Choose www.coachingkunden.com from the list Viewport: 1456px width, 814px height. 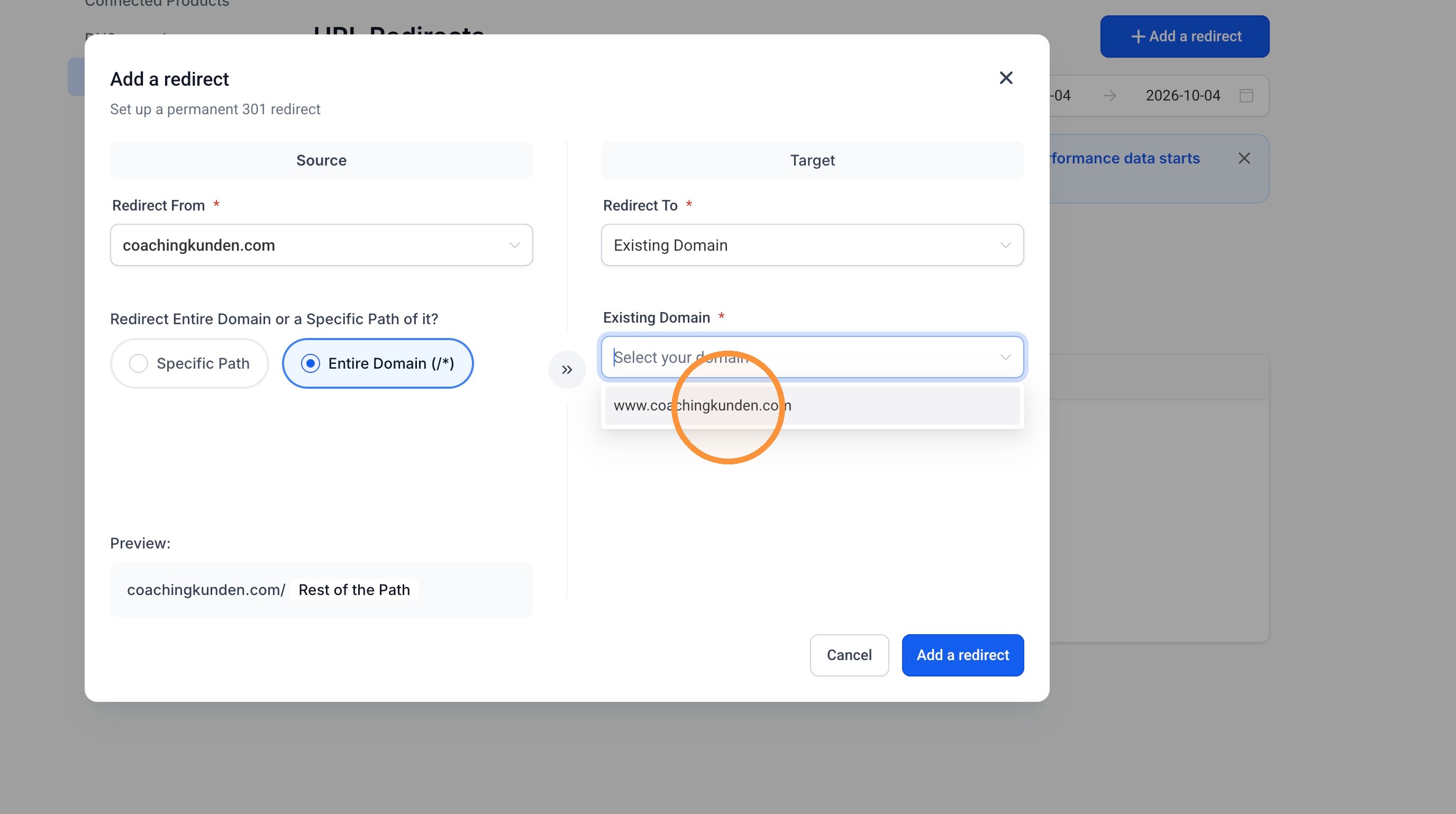(812, 405)
